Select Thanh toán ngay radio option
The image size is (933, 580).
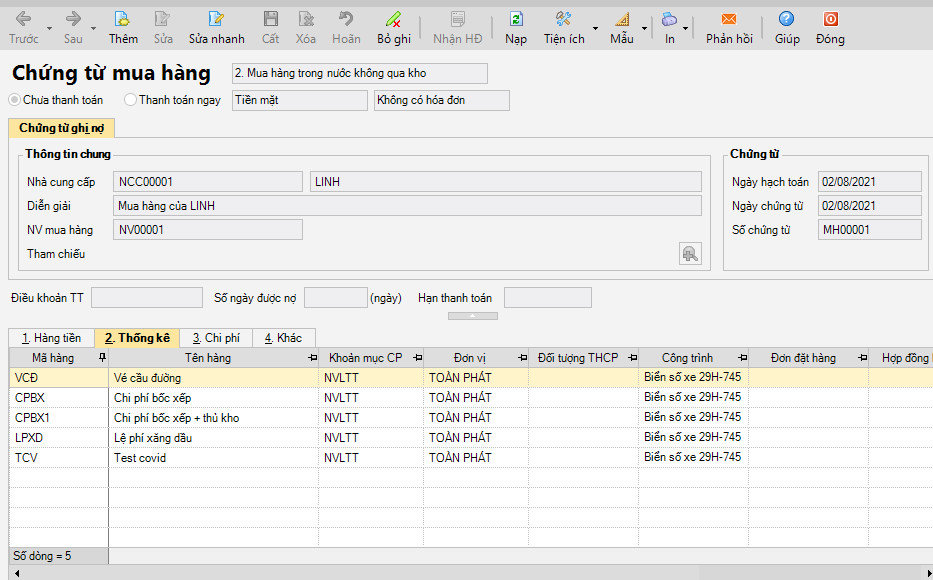pos(130,100)
